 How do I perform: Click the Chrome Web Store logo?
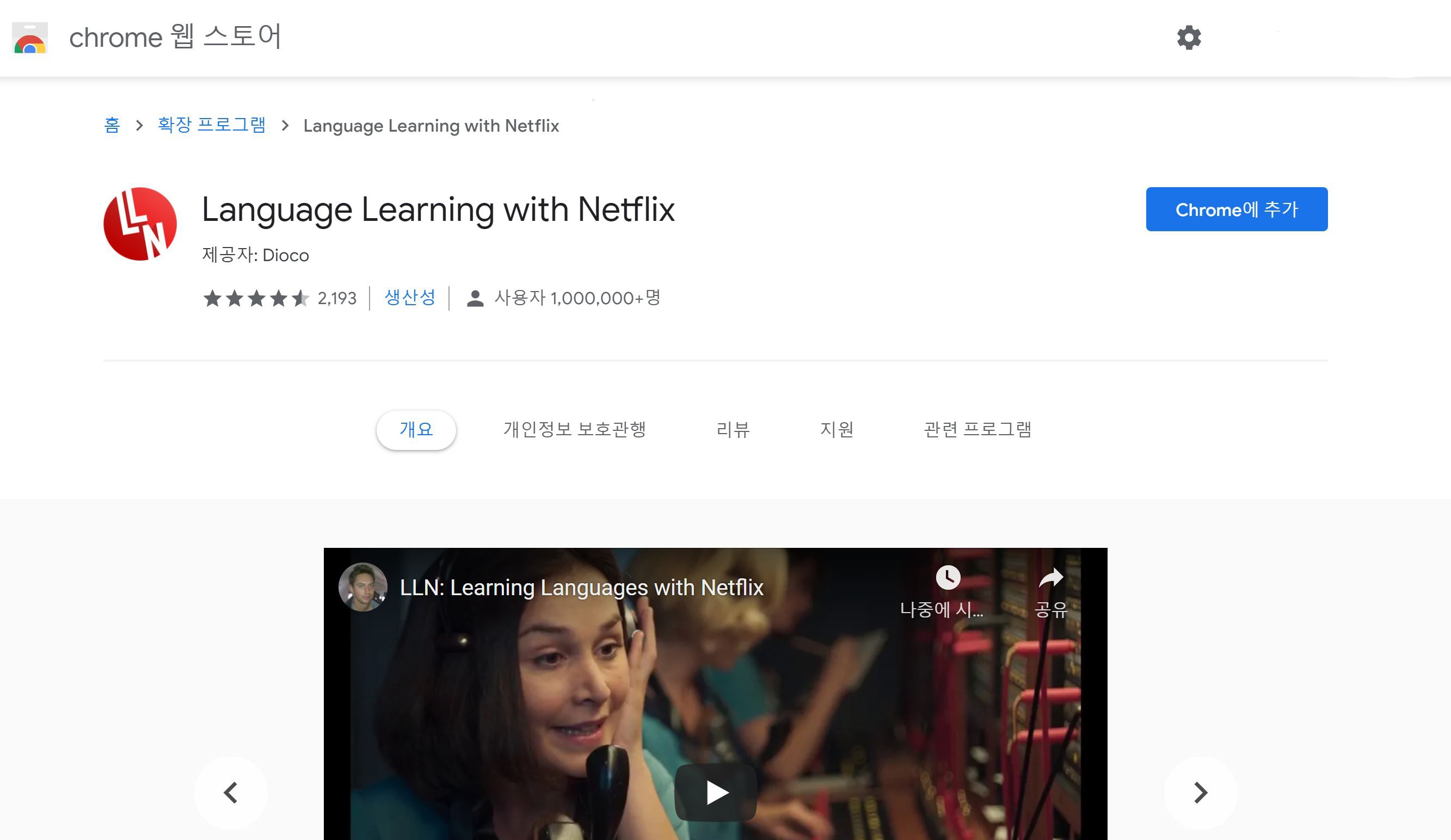(x=30, y=38)
